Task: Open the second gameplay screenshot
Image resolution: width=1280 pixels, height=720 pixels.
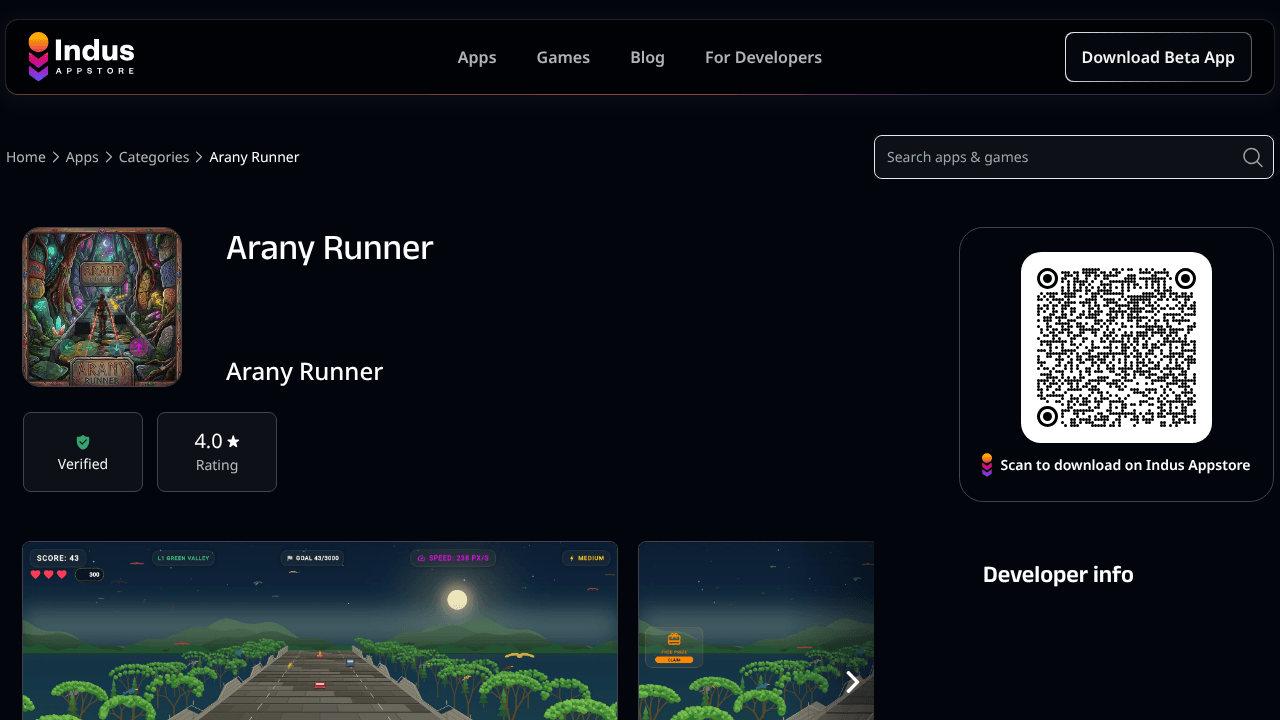Action: point(756,630)
